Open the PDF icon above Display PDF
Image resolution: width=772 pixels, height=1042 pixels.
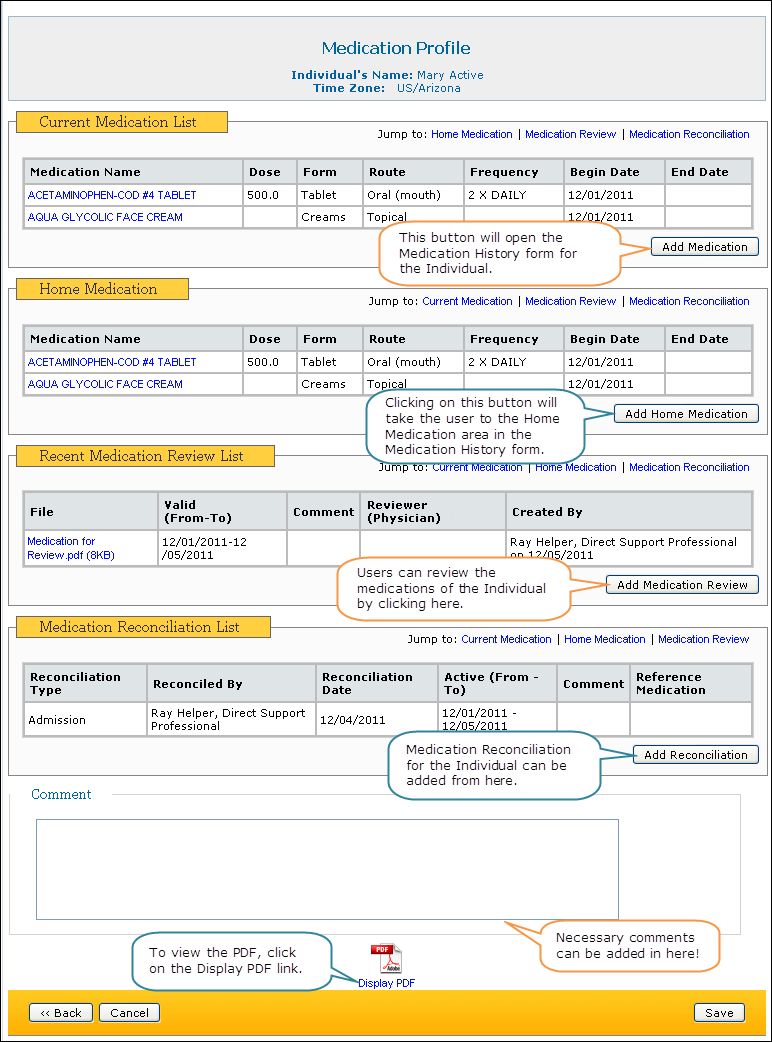coord(386,959)
